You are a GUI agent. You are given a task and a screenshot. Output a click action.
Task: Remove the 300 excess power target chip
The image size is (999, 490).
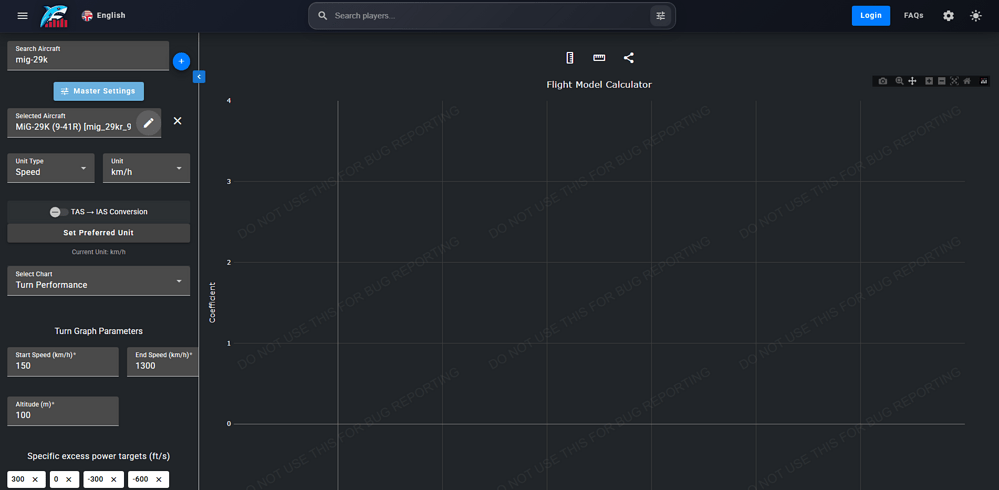[35, 479]
